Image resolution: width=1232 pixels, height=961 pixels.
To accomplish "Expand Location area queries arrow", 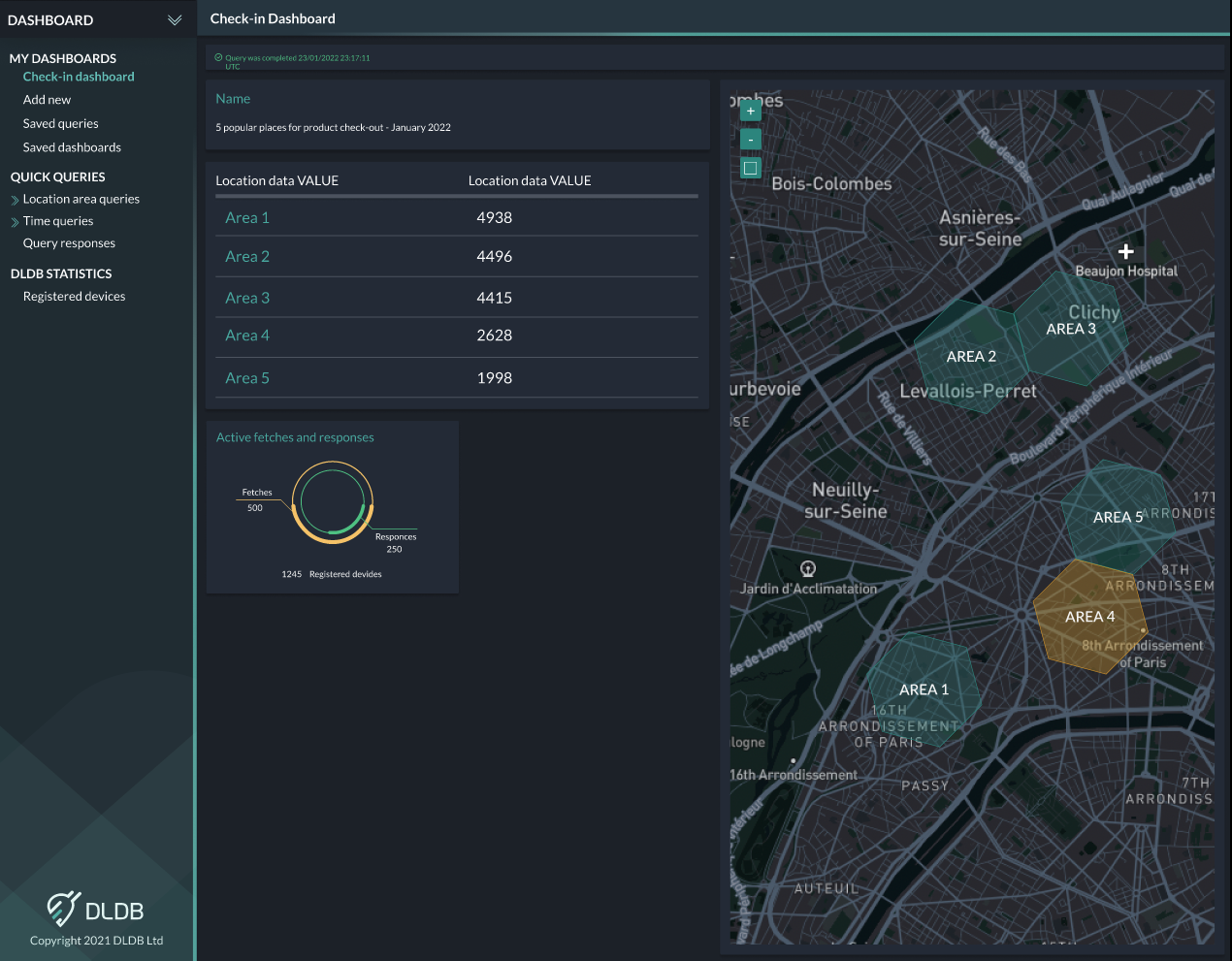I will tap(15, 200).
